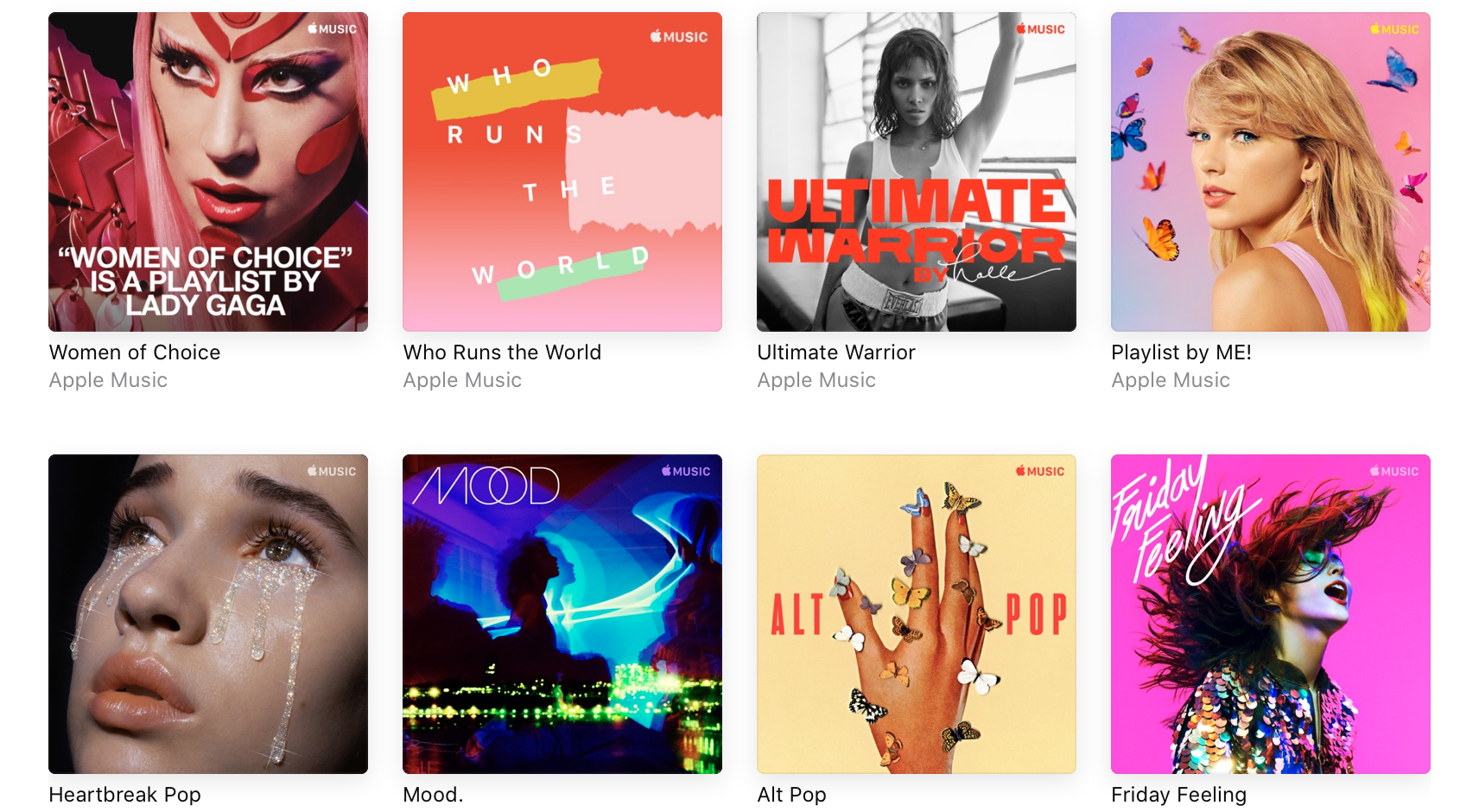Click Apple Music under Ultimate Warrior
Screen dimensions: 1460x812
point(816,380)
